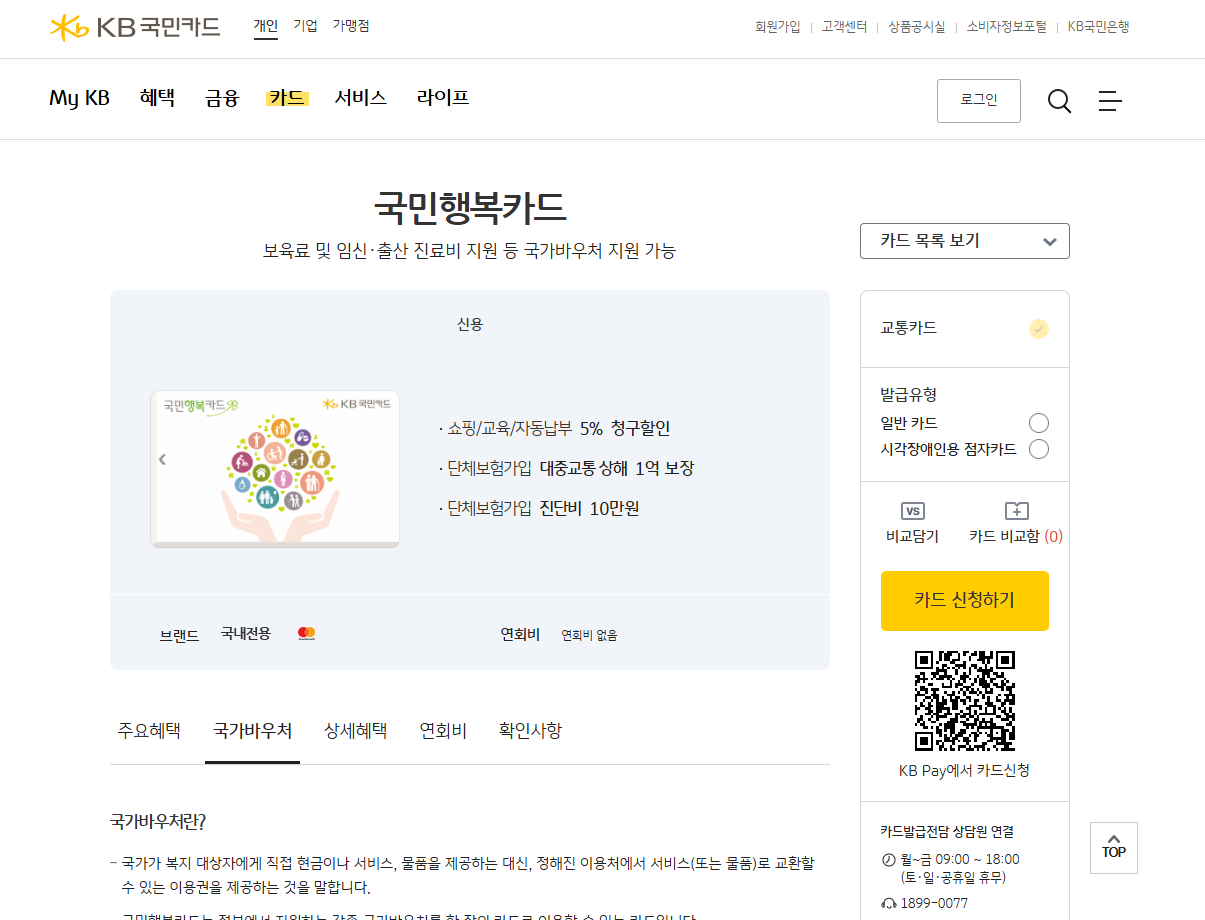Open search with the magnifier icon
The image size is (1205, 920).
(1059, 101)
